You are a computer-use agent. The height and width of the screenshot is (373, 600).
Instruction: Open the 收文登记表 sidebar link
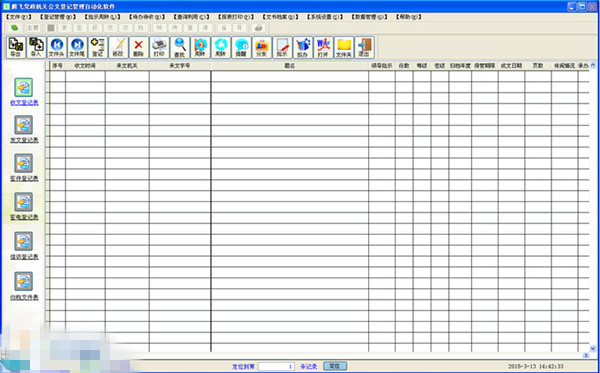[24, 103]
